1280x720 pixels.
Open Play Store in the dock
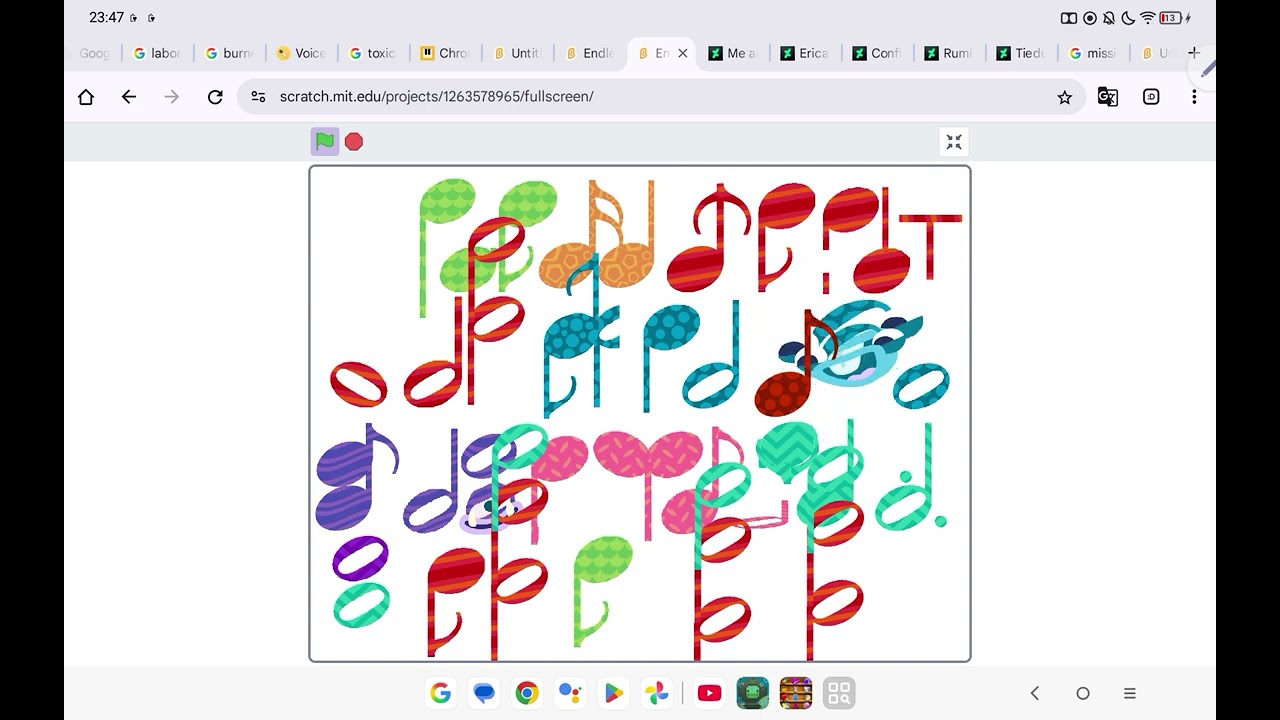[x=613, y=693]
